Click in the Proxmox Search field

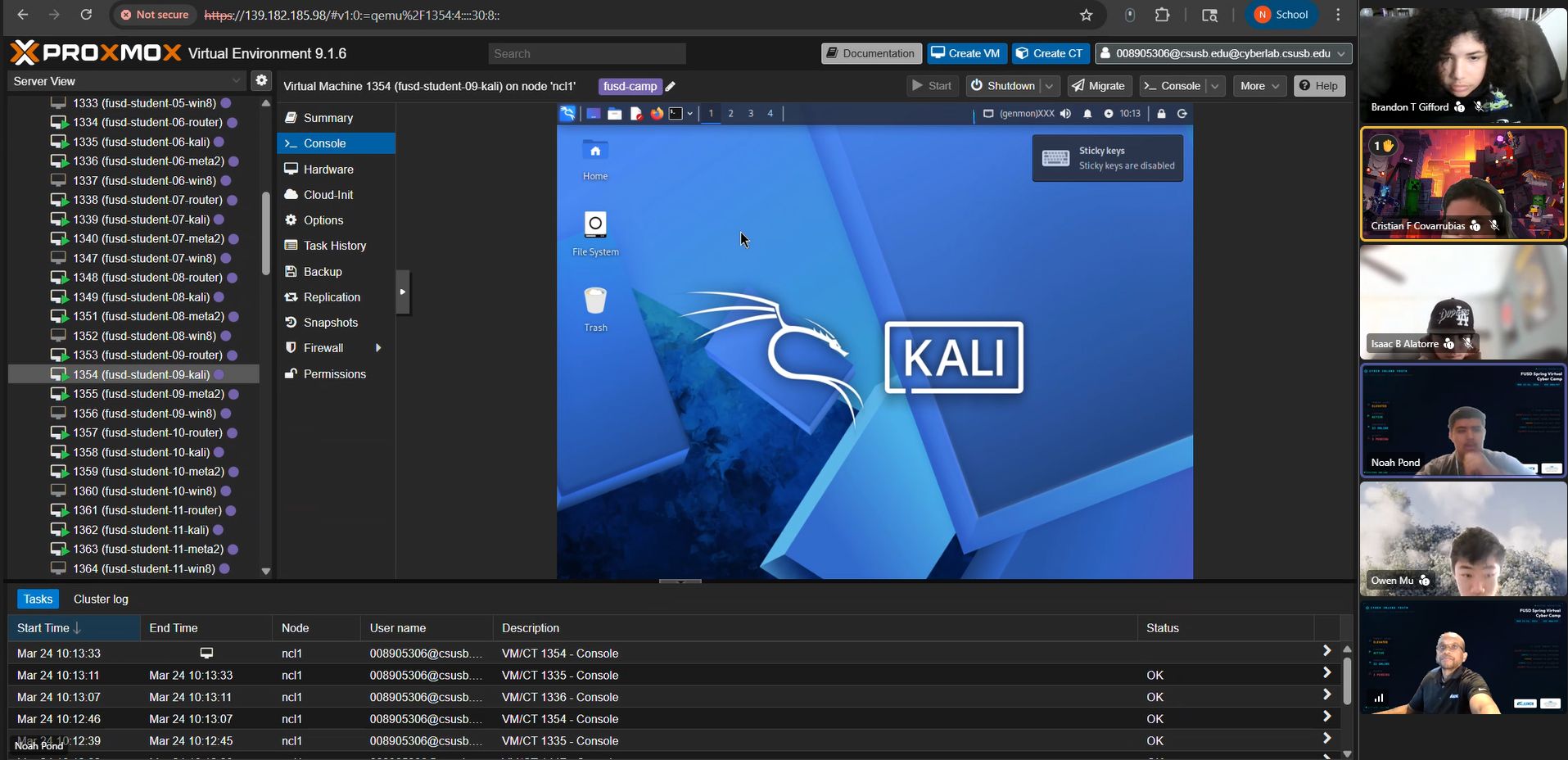click(x=587, y=54)
